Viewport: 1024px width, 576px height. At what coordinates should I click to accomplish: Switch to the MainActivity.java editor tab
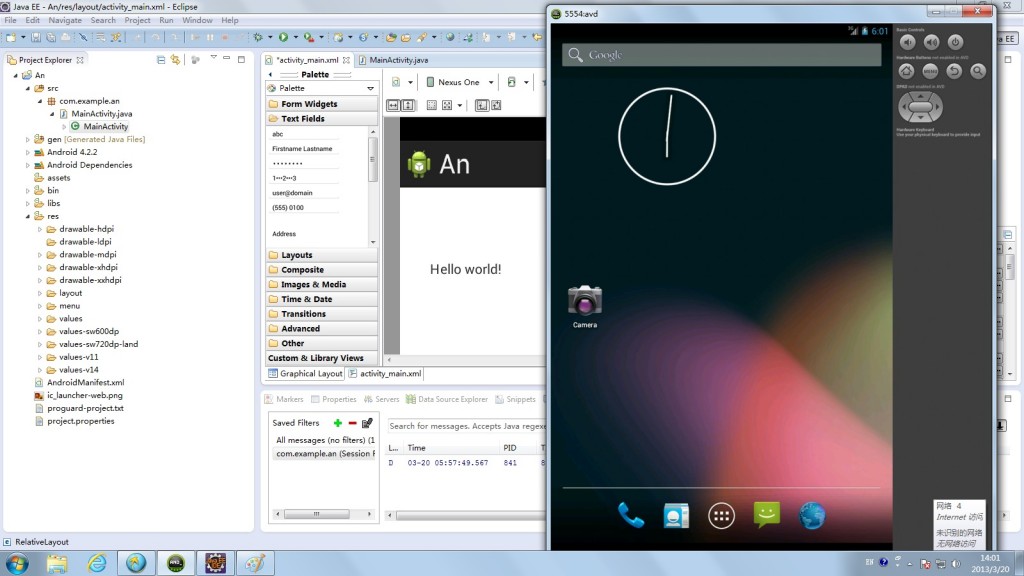click(398, 60)
